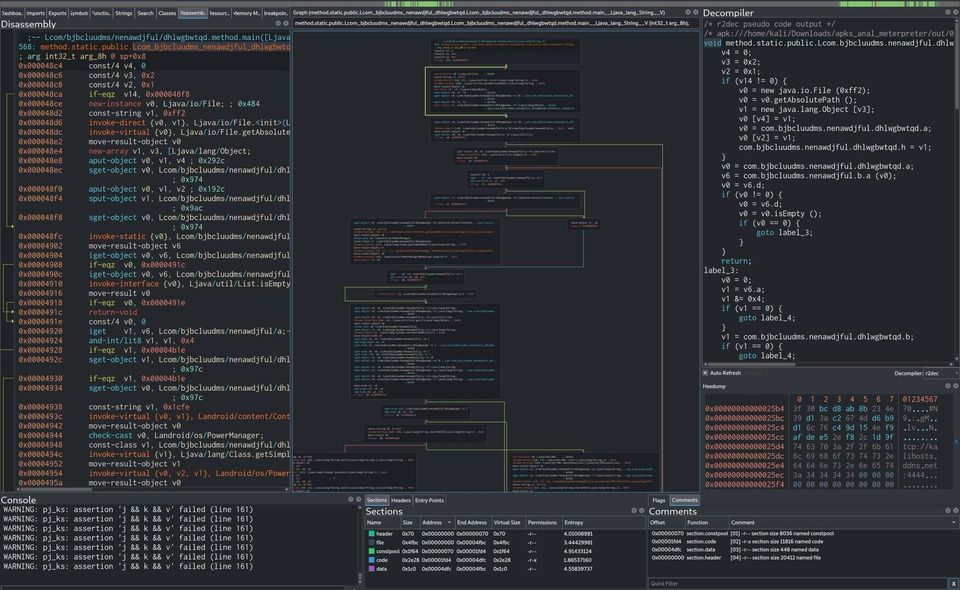Image resolution: width=960 pixels, height=590 pixels.
Task: Close the Console panel
Action: 358,499
